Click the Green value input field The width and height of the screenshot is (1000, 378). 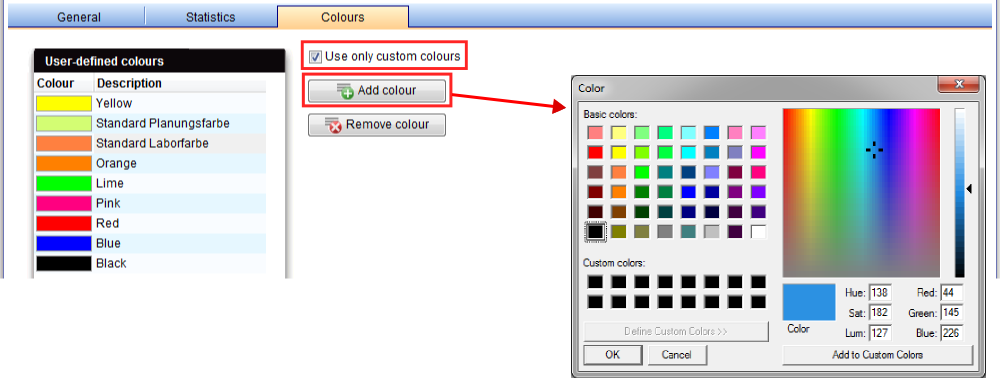(x=952, y=313)
